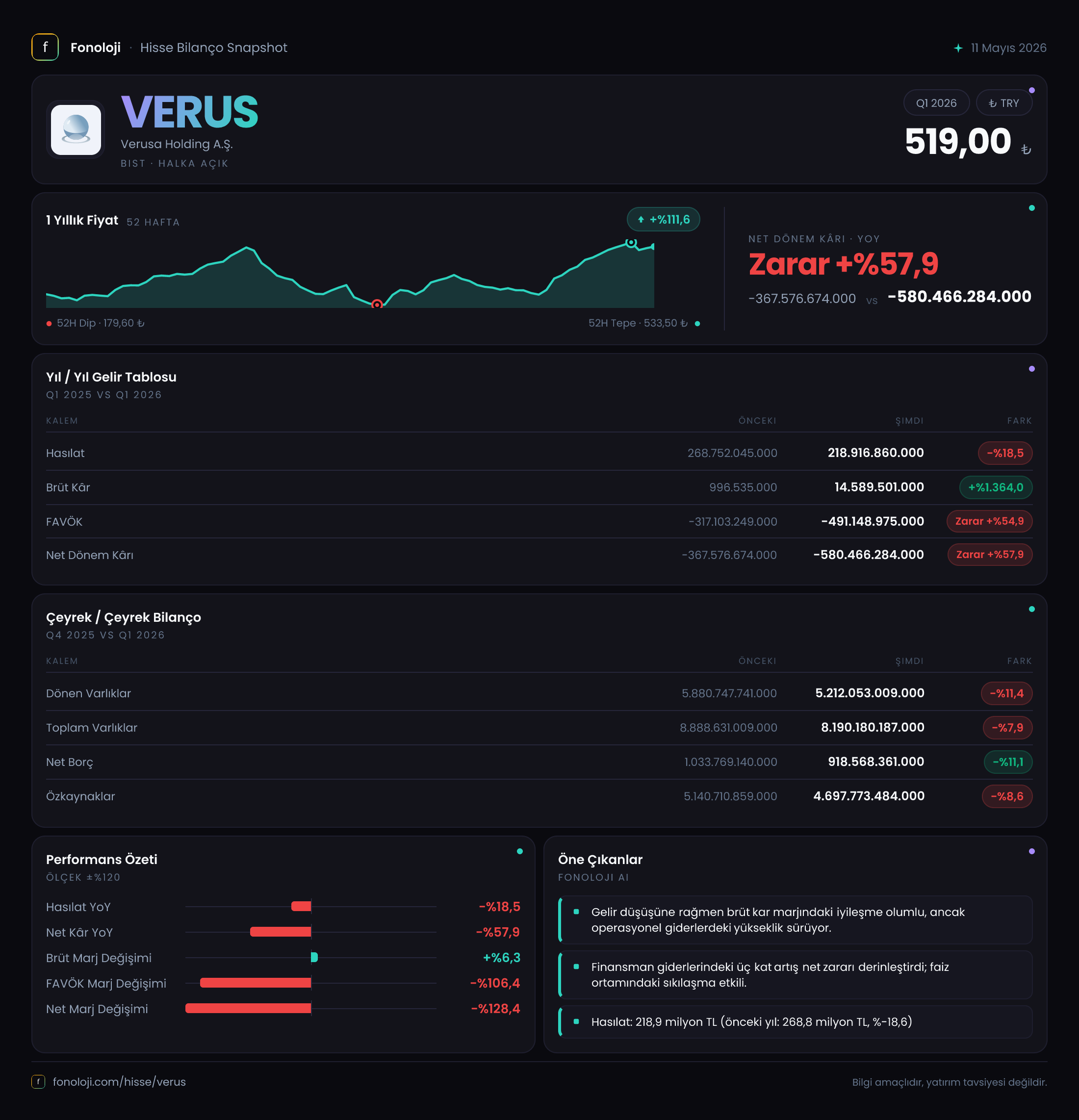
Task: Click the current Hasılat value 218.916.860.000
Action: (875, 453)
